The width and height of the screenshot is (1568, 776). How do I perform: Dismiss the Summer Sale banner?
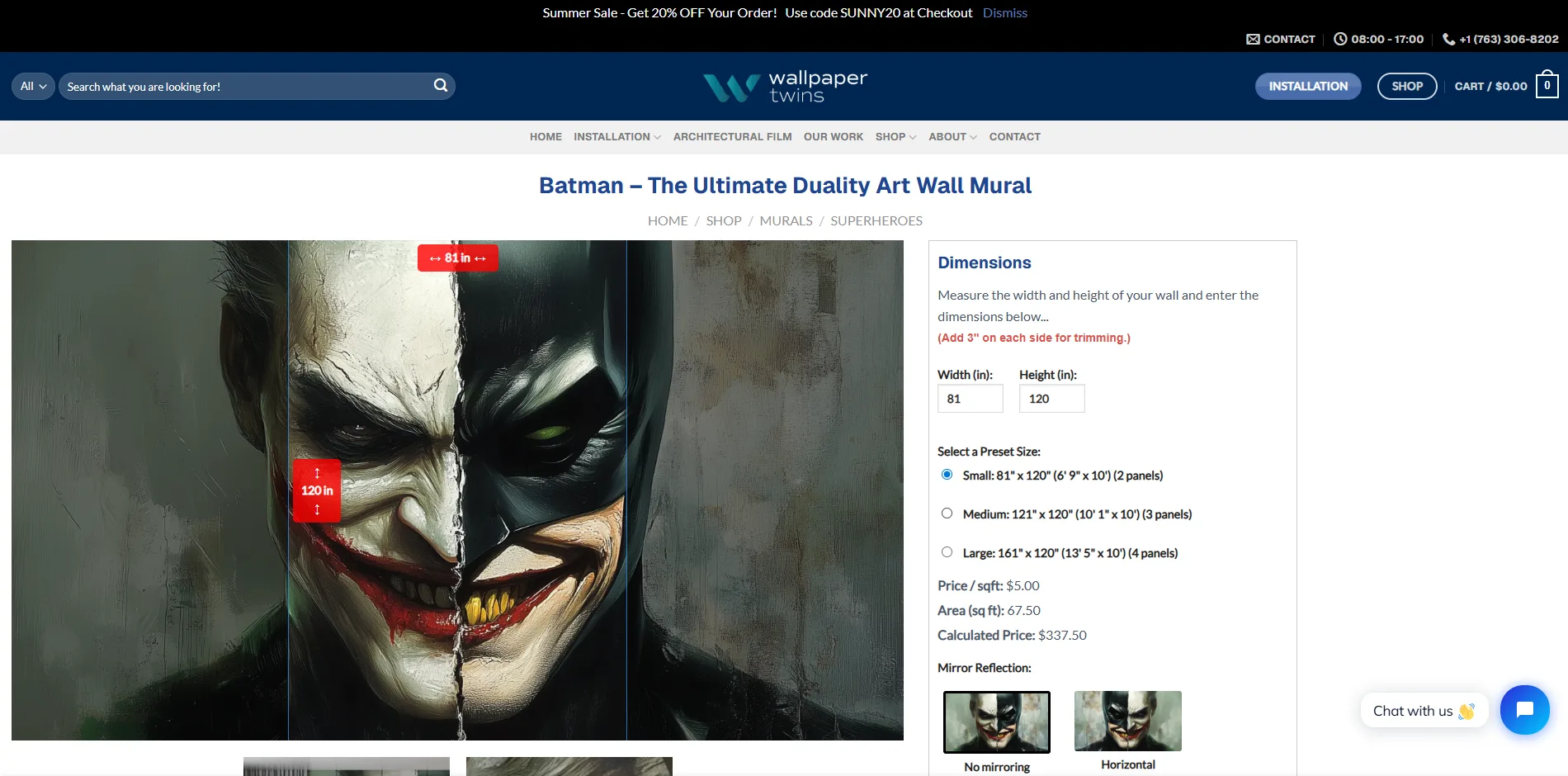pos(1004,13)
